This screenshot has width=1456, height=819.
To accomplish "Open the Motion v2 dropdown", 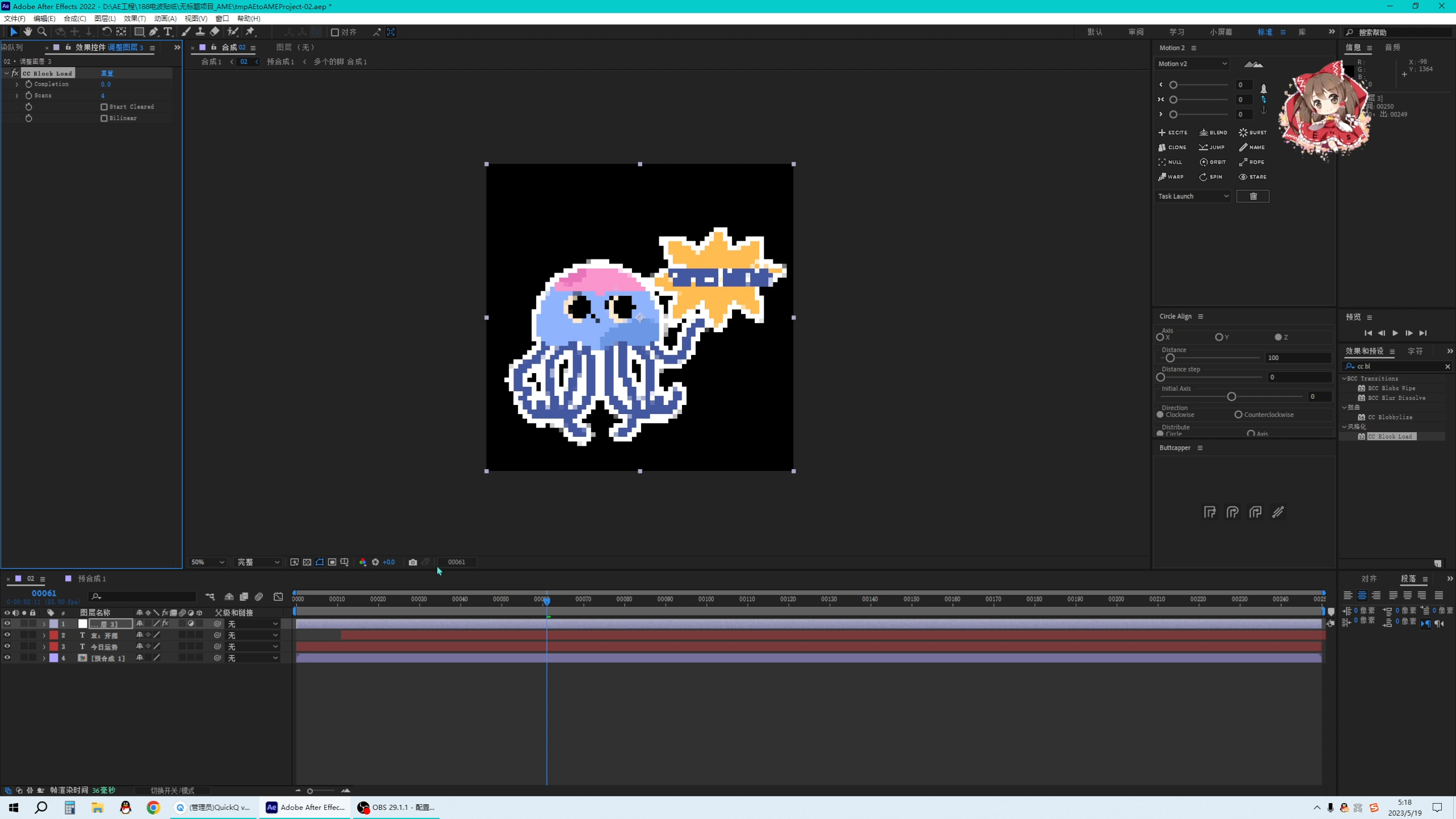I will click(1191, 64).
